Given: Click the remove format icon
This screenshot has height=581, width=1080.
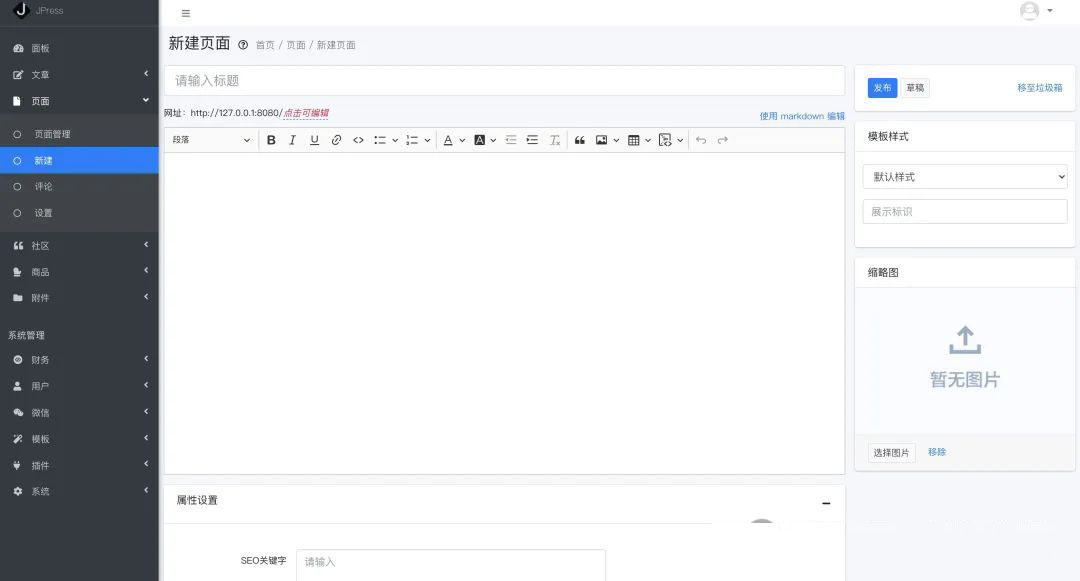Looking at the screenshot, I should point(555,140).
